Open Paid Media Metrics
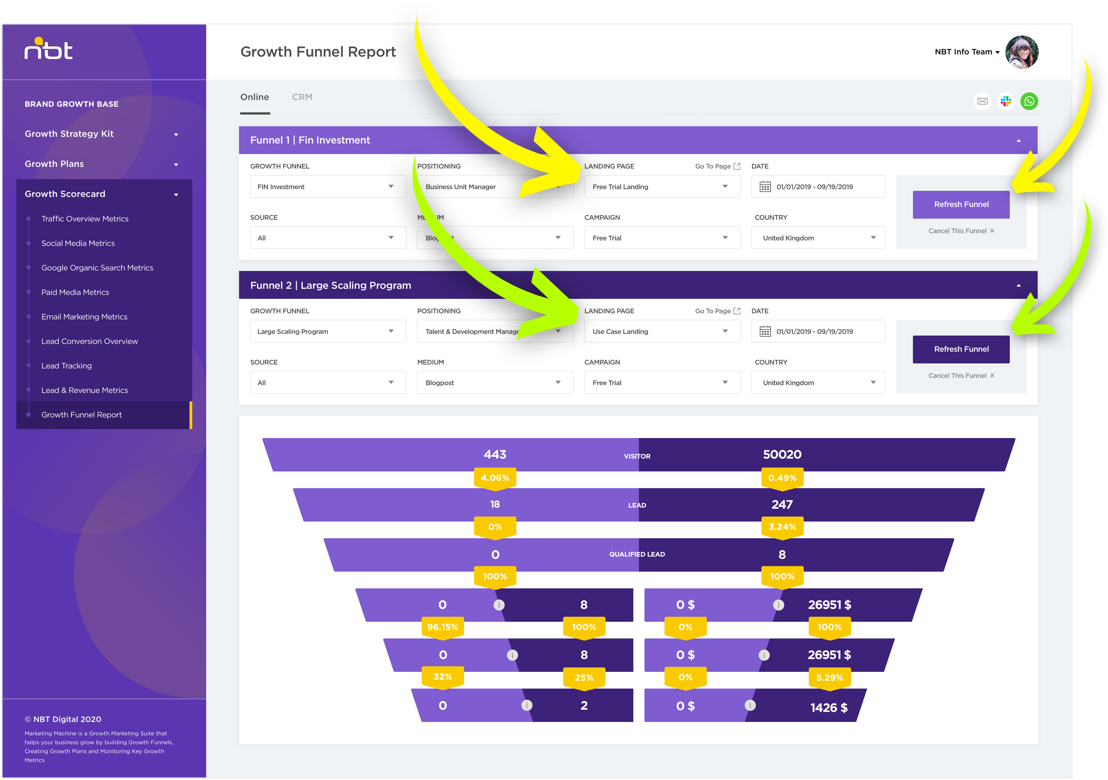The image size is (1108, 780). pos(75,292)
